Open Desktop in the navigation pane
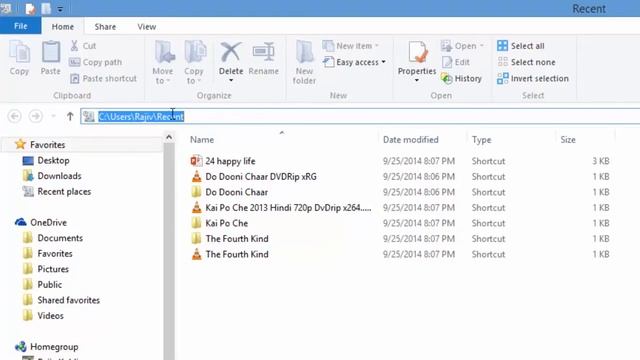 pyautogui.click(x=46, y=160)
